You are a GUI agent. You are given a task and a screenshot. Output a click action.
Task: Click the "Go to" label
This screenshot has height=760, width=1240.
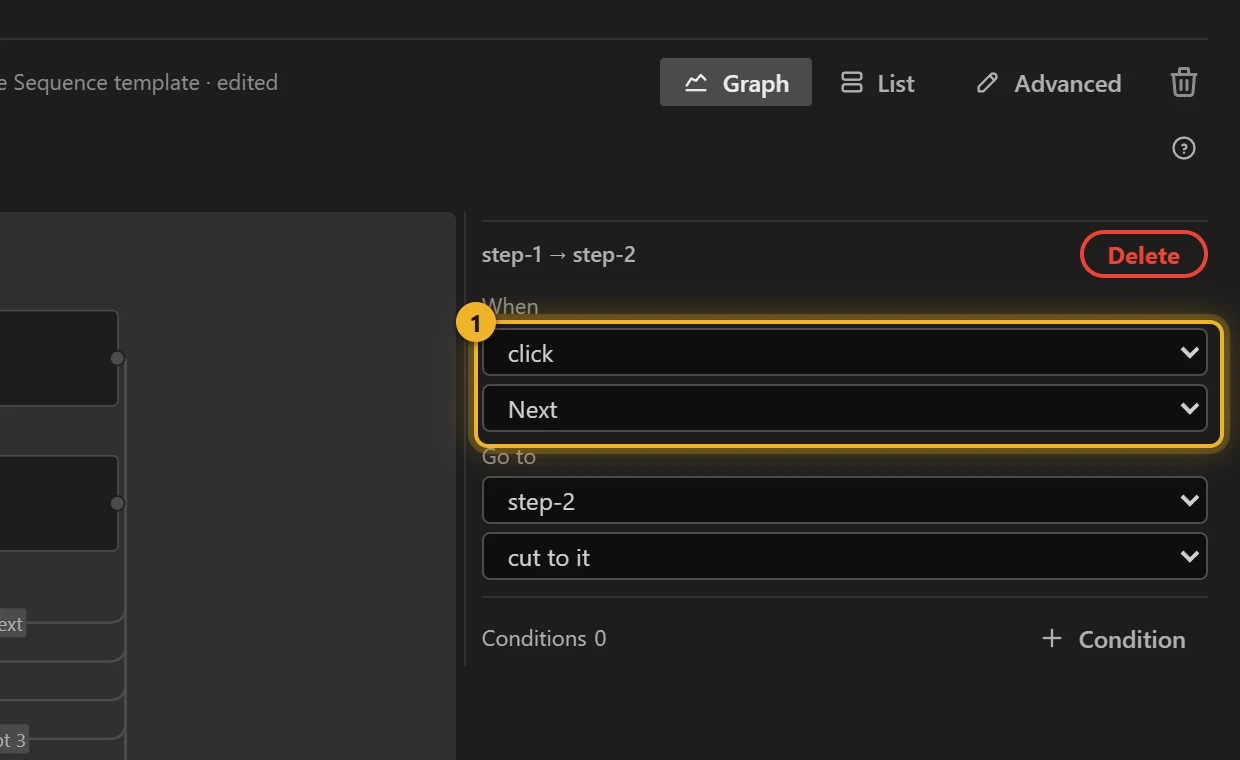click(509, 456)
